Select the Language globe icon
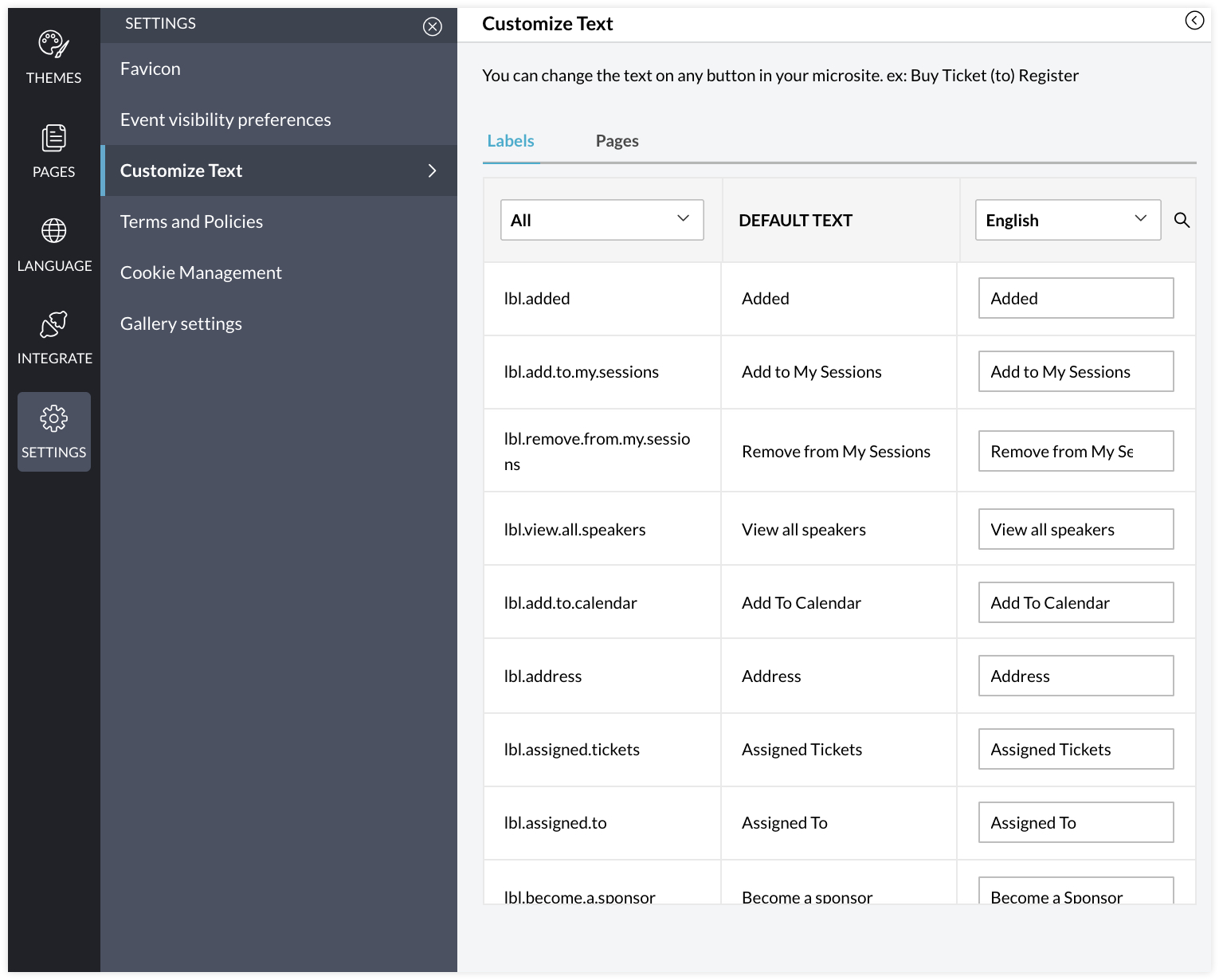The image size is (1219, 980). point(53,231)
